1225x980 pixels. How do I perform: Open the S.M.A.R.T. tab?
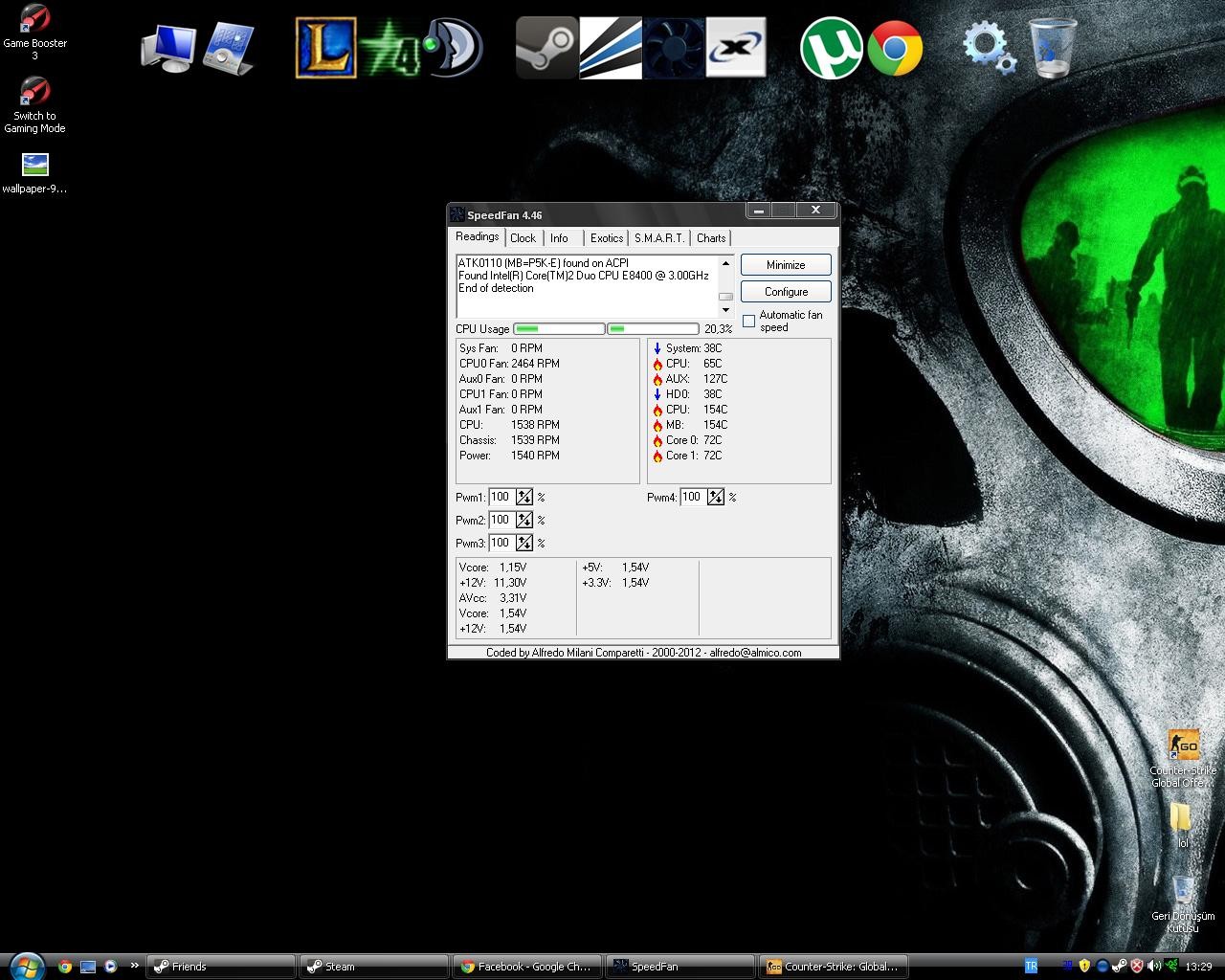659,238
